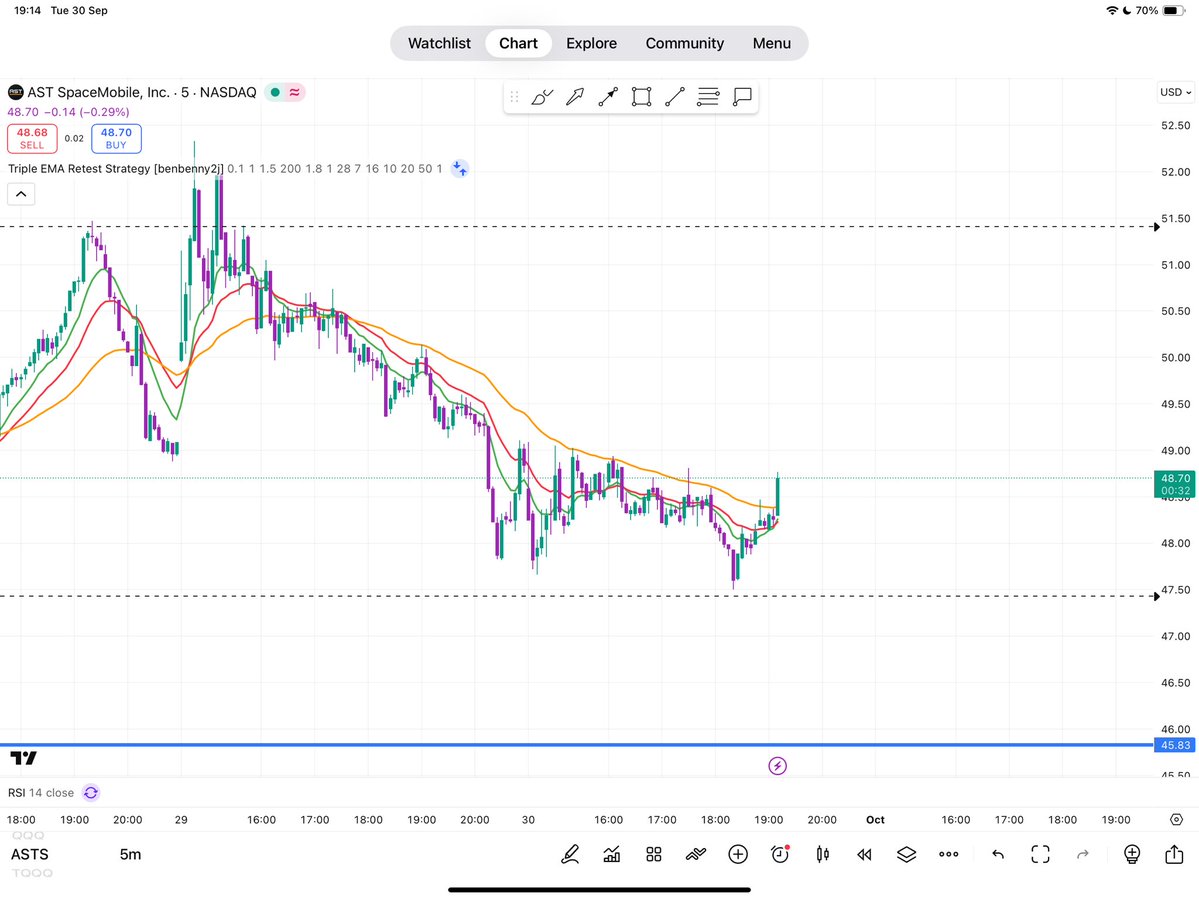
Task: Click the 52.50 price scale label
Action: point(1175,125)
